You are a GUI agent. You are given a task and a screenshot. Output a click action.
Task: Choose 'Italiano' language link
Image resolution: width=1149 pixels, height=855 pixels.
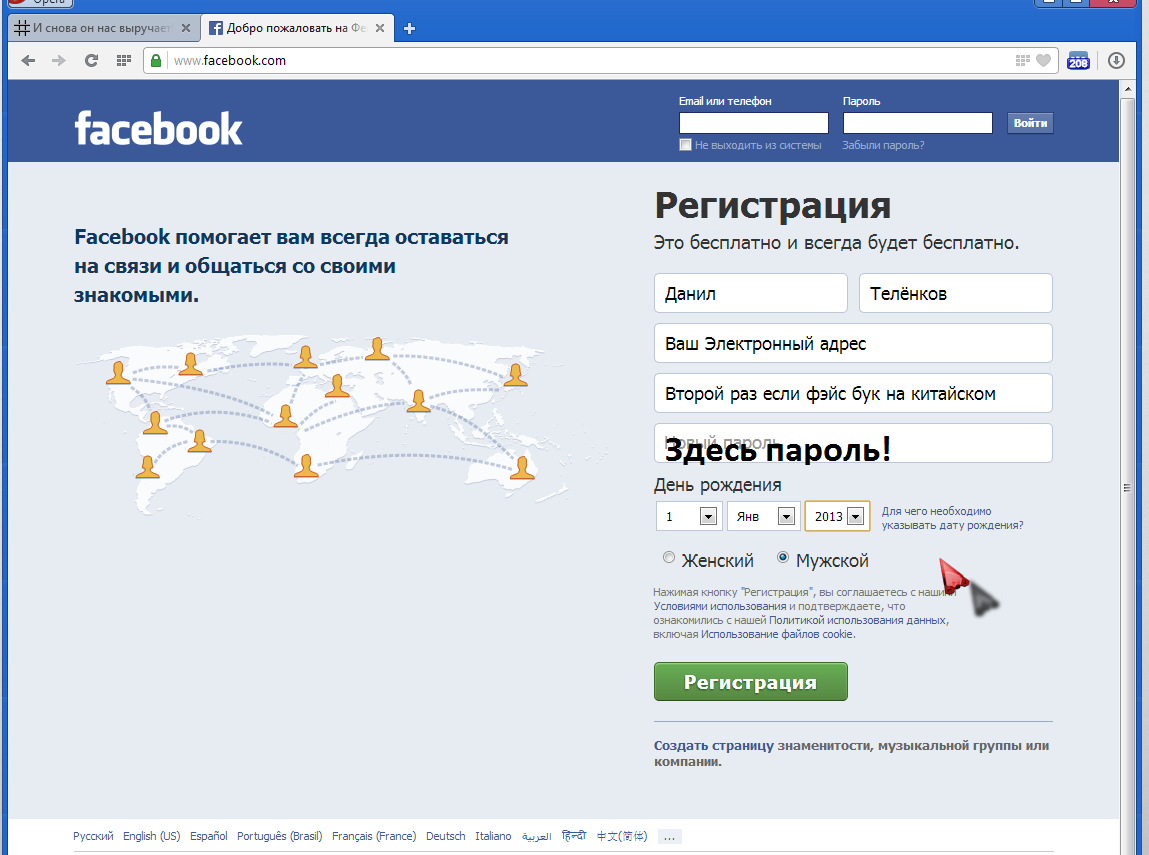pyautogui.click(x=493, y=836)
